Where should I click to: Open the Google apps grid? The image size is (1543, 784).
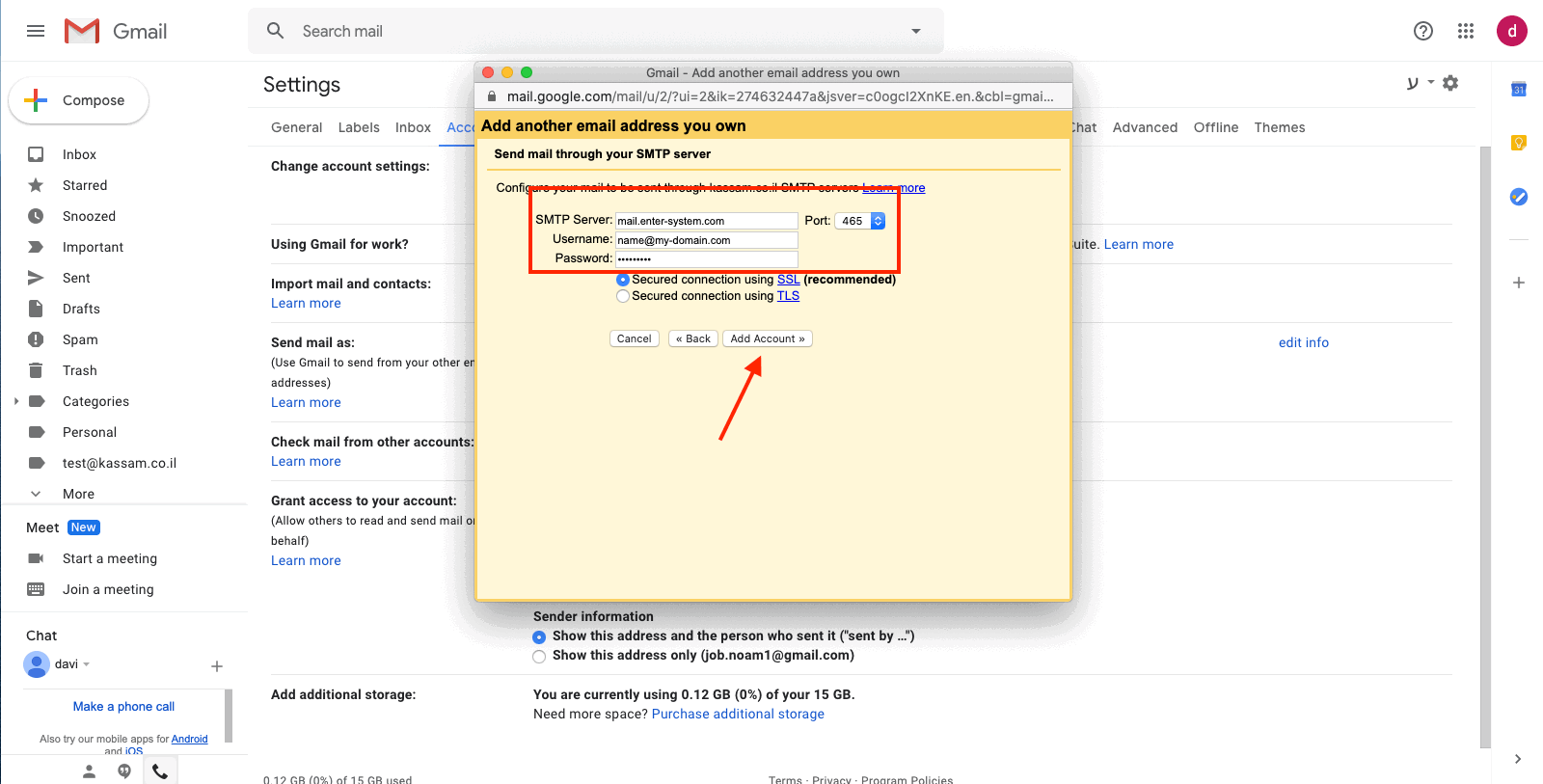click(1466, 31)
